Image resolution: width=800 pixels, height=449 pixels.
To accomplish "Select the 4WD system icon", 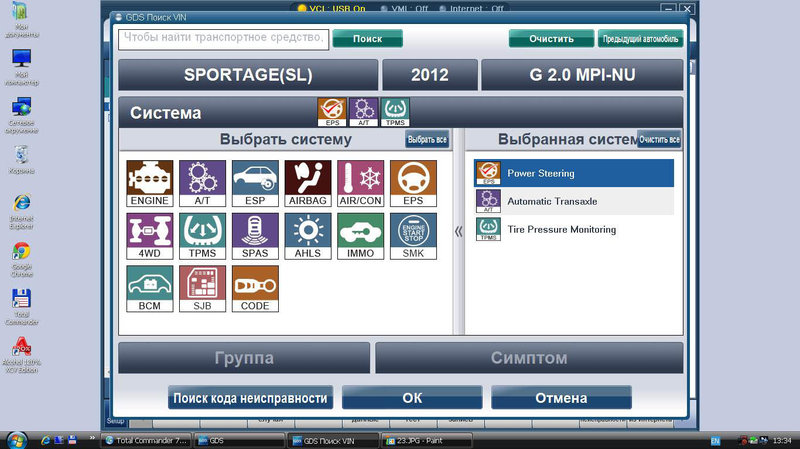I will coord(149,236).
